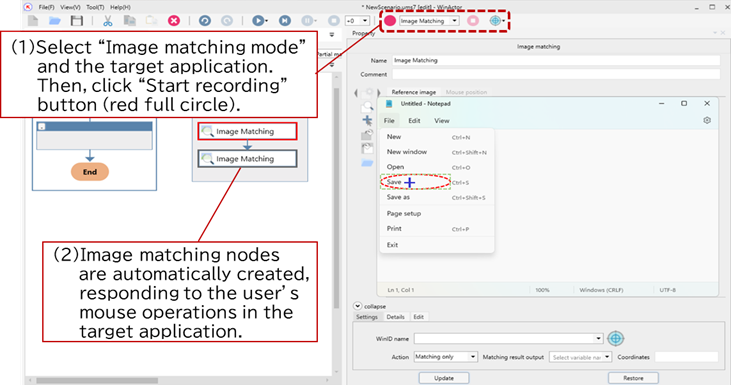Switch to the Edit tab in the Property panel
This screenshot has height=385, width=731.
click(x=419, y=317)
